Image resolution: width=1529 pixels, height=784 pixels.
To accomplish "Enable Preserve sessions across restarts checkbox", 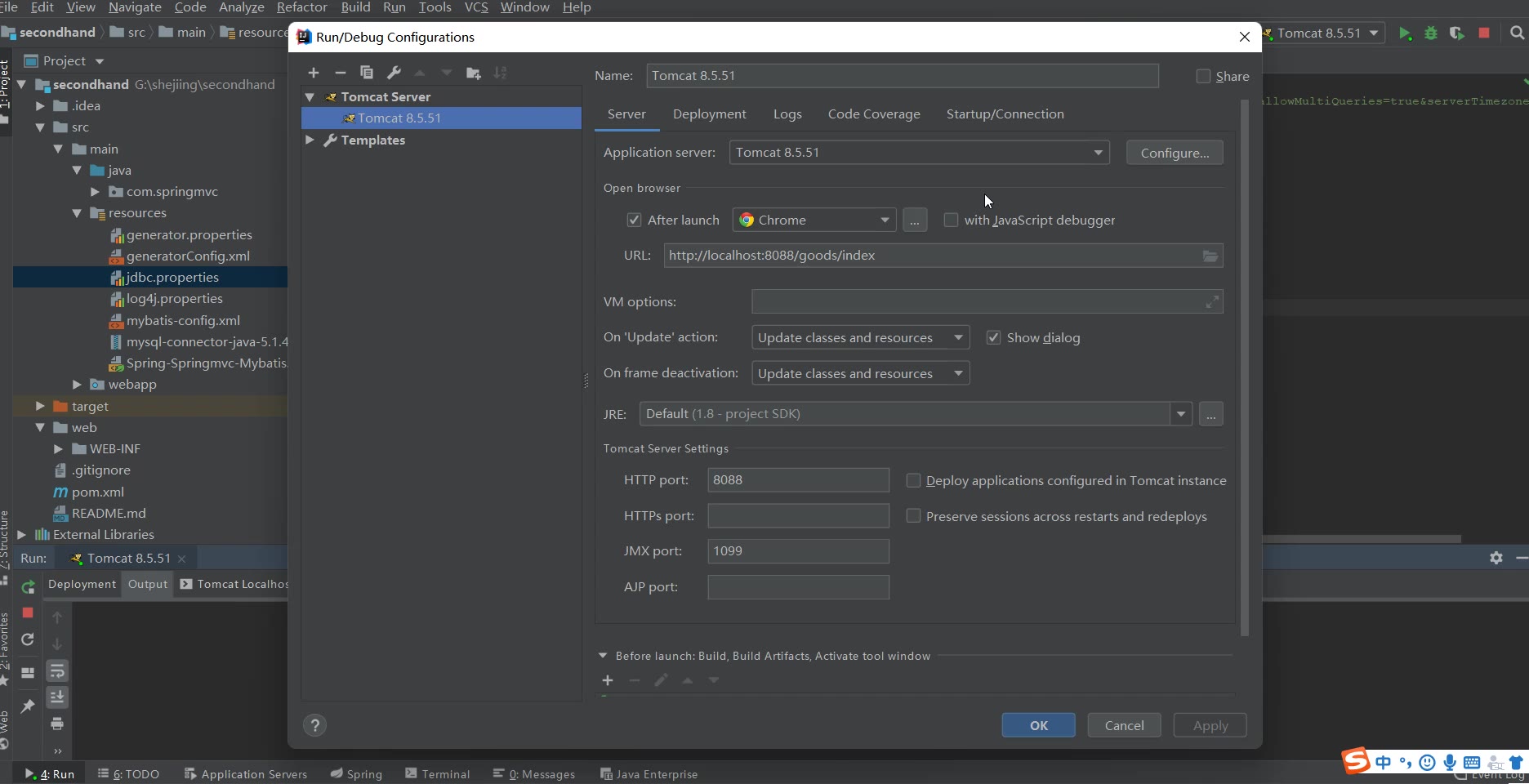I will point(913,516).
